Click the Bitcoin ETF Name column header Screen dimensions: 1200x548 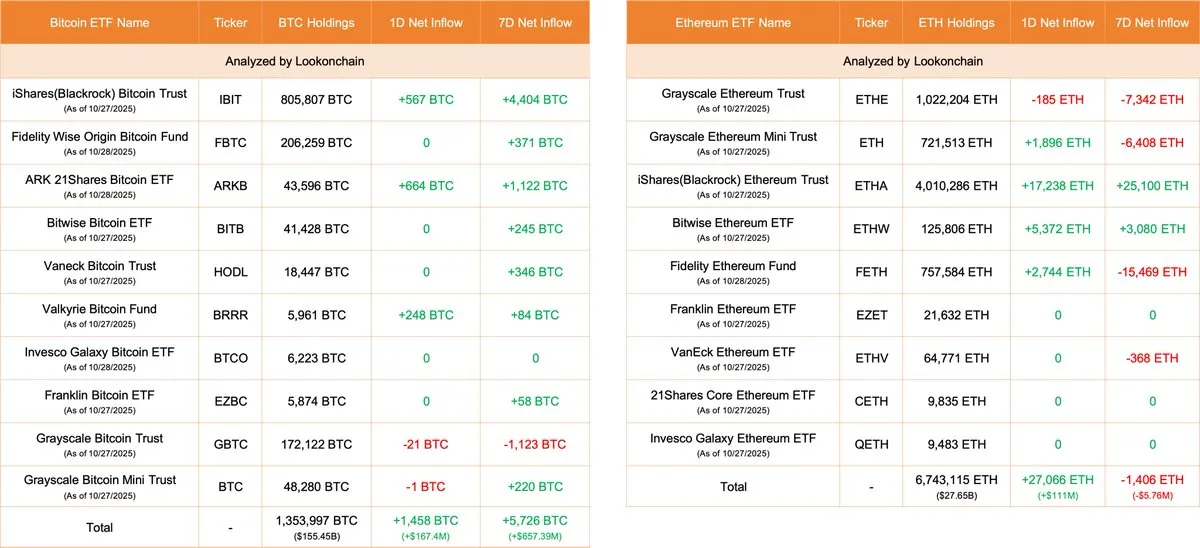tap(98, 22)
